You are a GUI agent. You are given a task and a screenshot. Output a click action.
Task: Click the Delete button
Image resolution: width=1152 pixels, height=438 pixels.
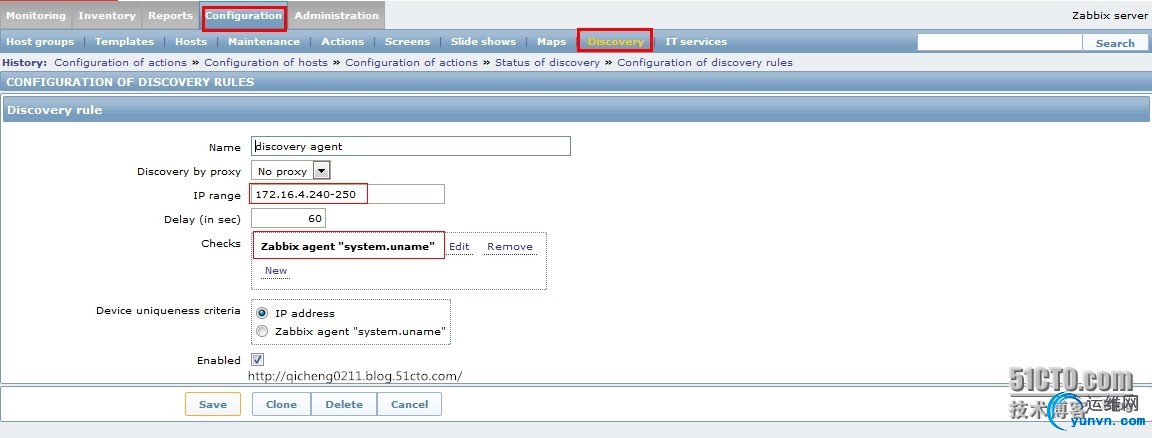coord(344,404)
